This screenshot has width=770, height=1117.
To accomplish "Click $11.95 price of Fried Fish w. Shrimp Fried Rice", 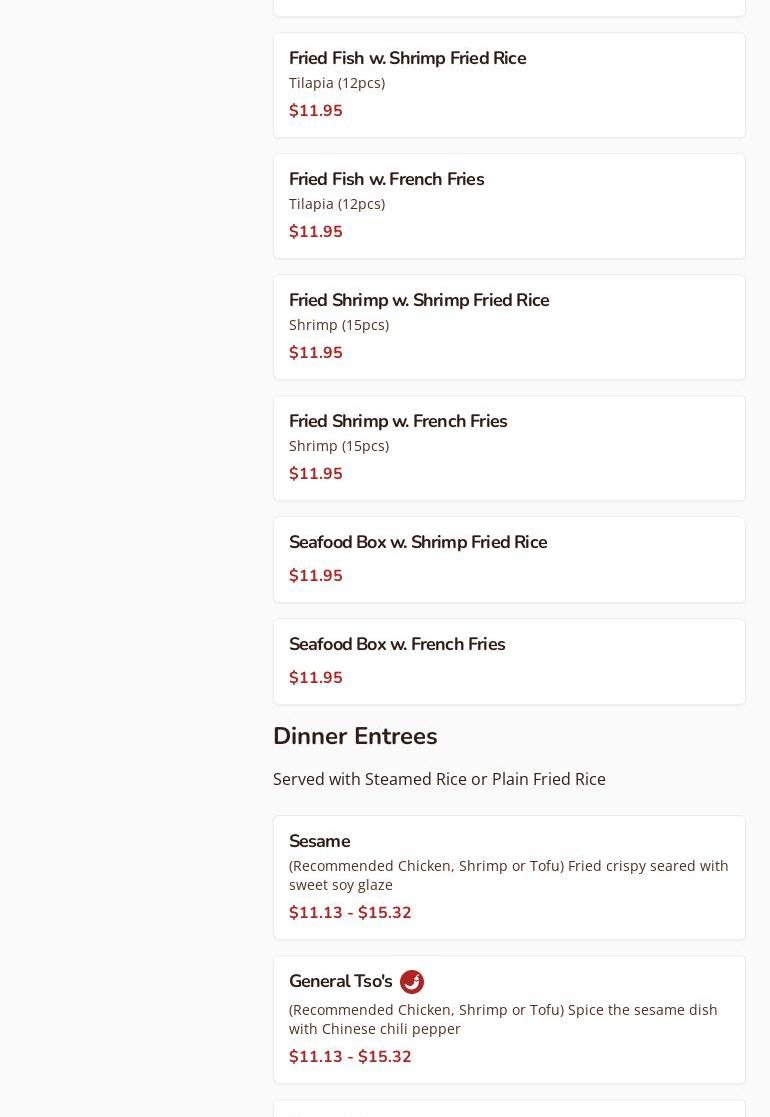I will (316, 111).
